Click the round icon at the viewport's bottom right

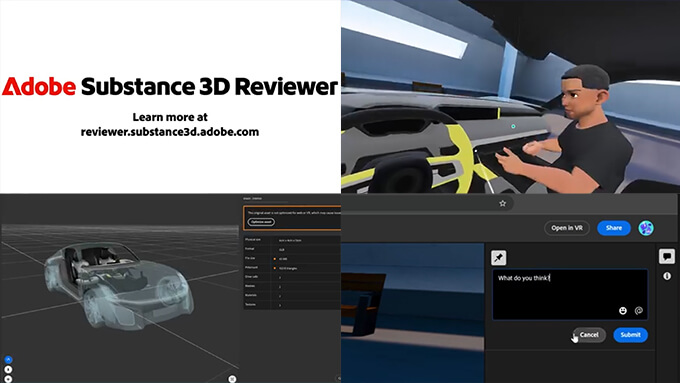pyautogui.click(x=232, y=379)
